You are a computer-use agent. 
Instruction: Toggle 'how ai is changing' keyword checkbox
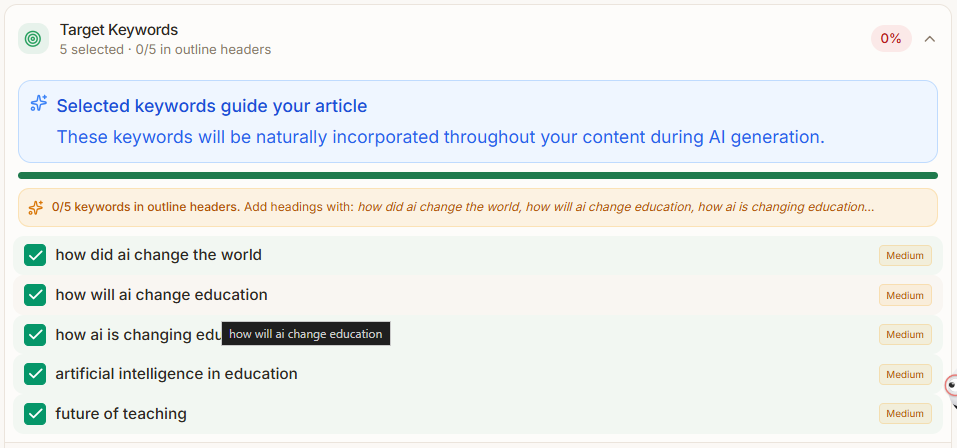click(x=35, y=334)
